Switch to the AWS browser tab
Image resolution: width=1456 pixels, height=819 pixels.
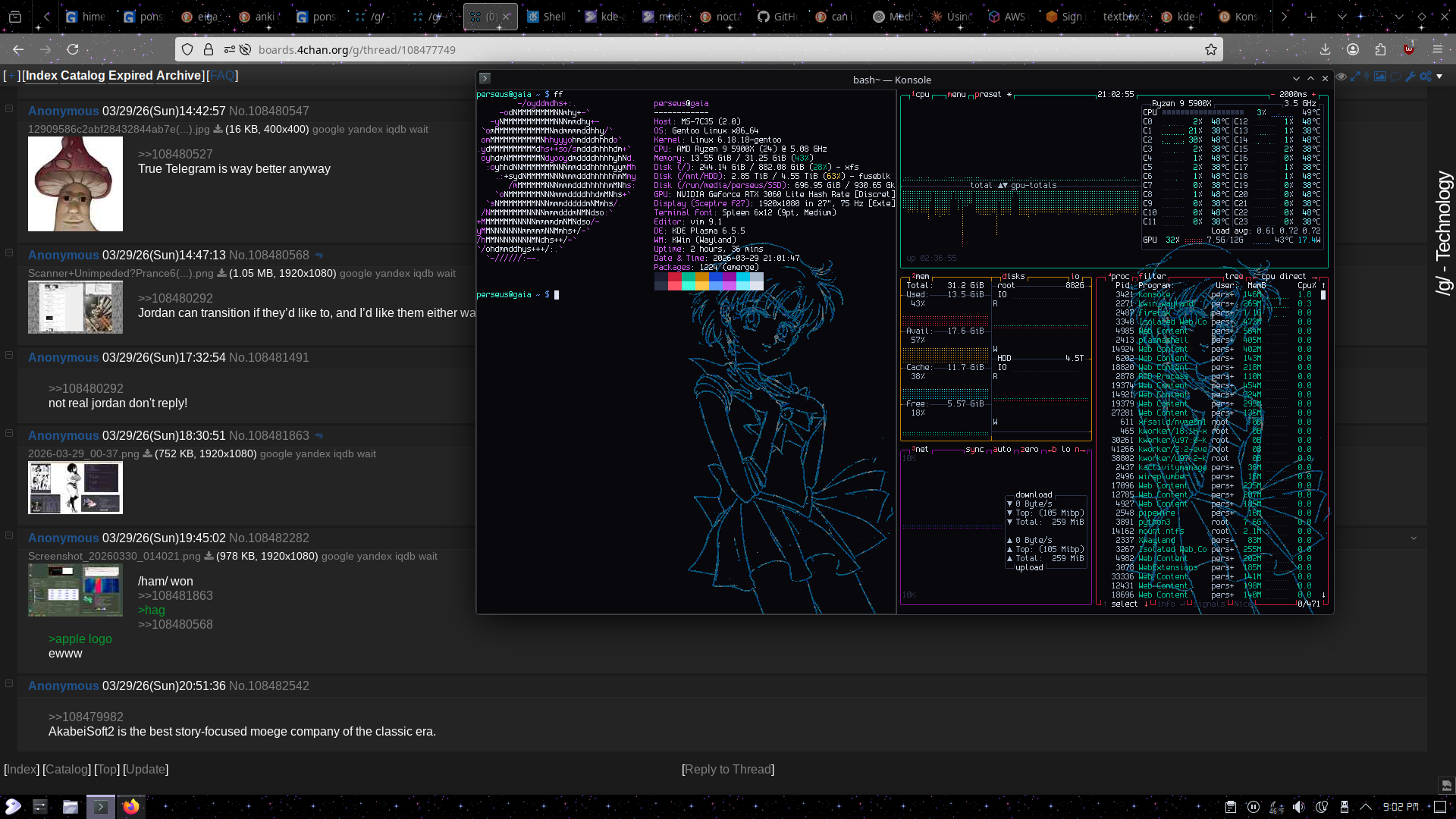(1009, 17)
